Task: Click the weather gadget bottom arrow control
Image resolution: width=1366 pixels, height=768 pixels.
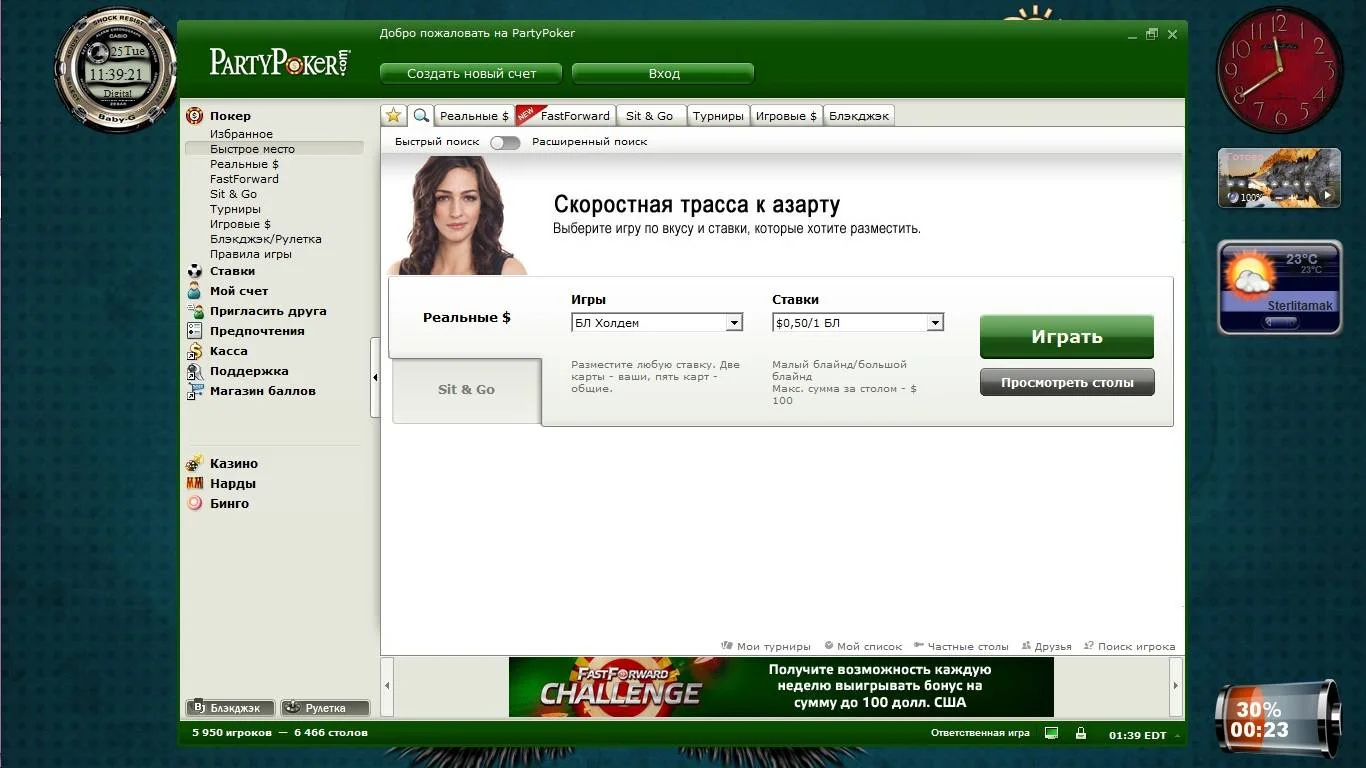Action: [x=1280, y=322]
